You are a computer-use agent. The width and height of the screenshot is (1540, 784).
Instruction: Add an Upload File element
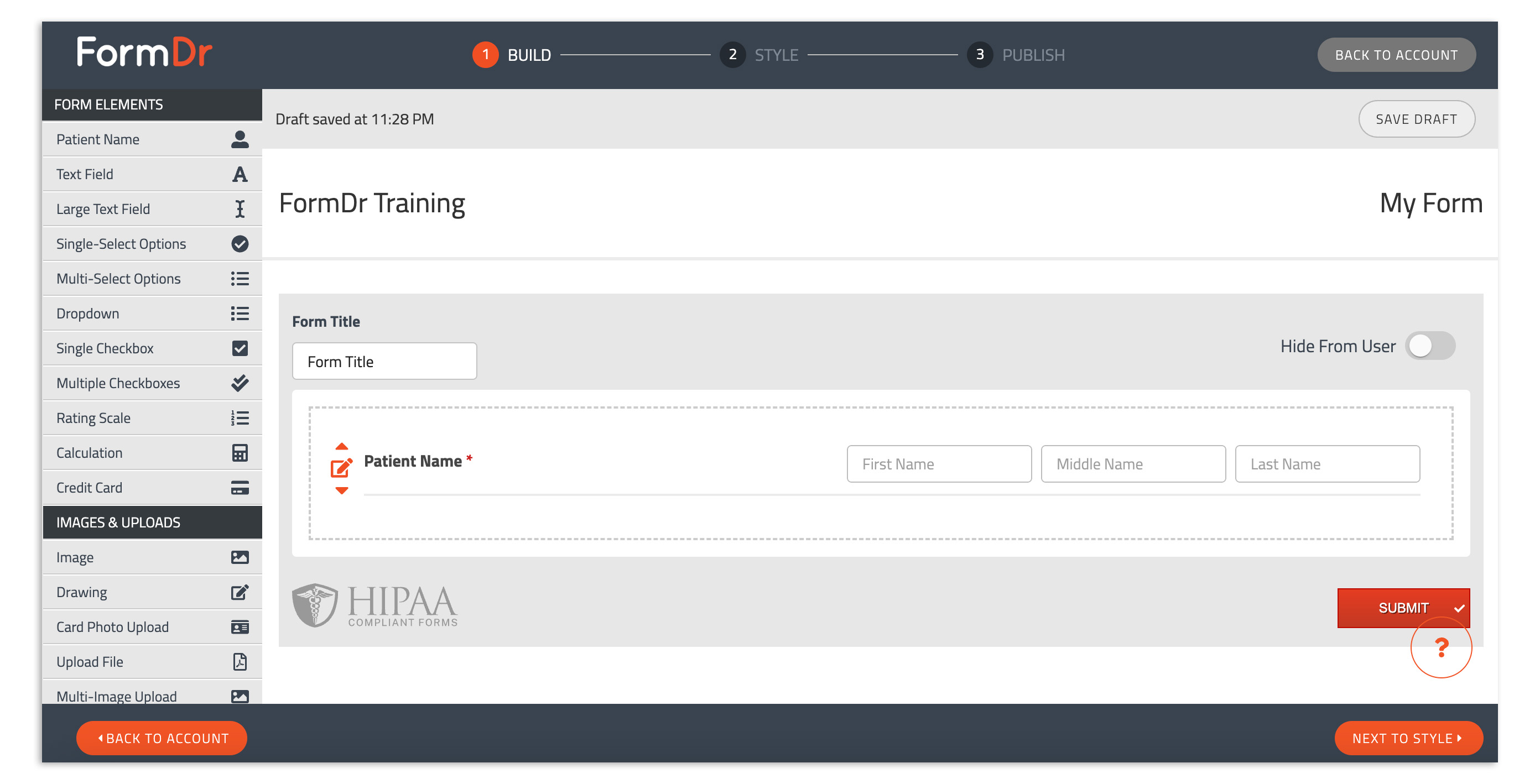[x=153, y=662]
